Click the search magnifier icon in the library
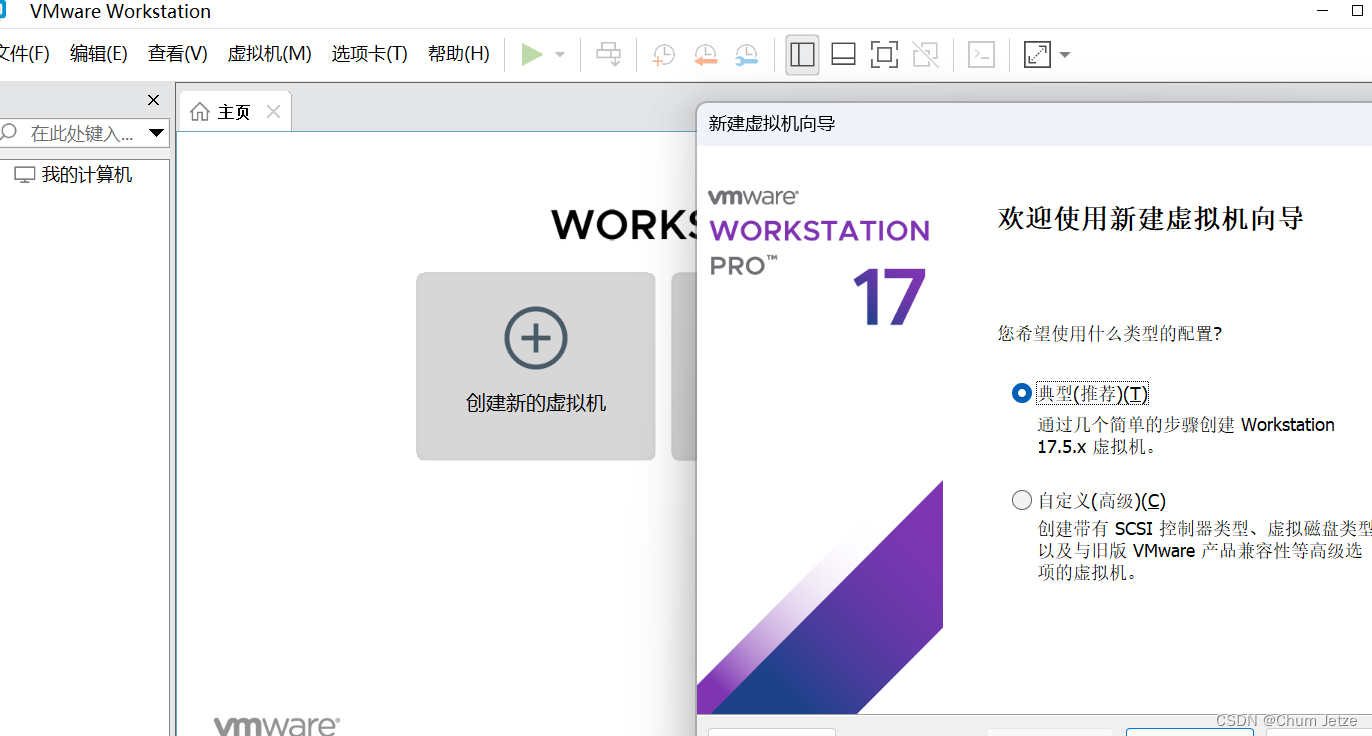Viewport: 1372px width, 736px height. pyautogui.click(x=10, y=133)
